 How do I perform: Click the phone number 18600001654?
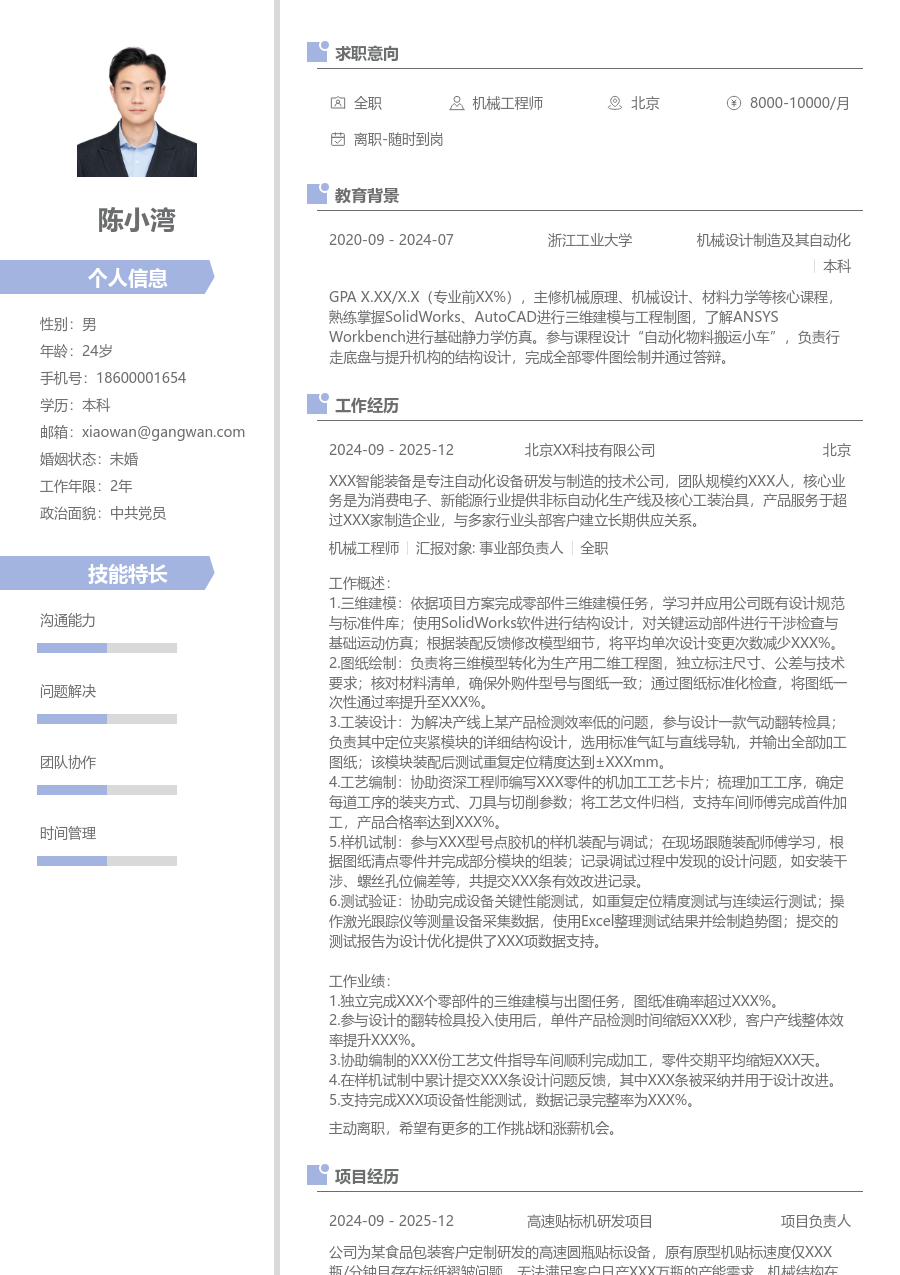pyautogui.click(x=141, y=378)
